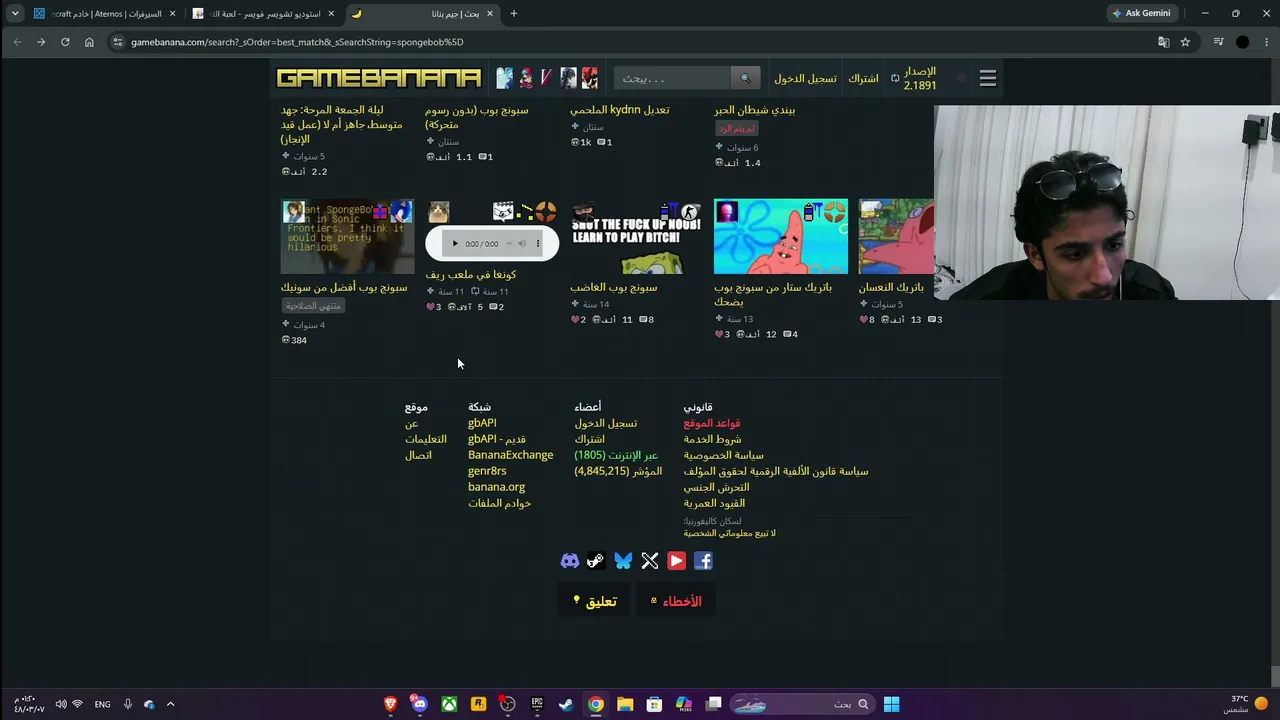Open Steam from the taskbar
Image resolution: width=1280 pixels, height=720 pixels.
566,704
